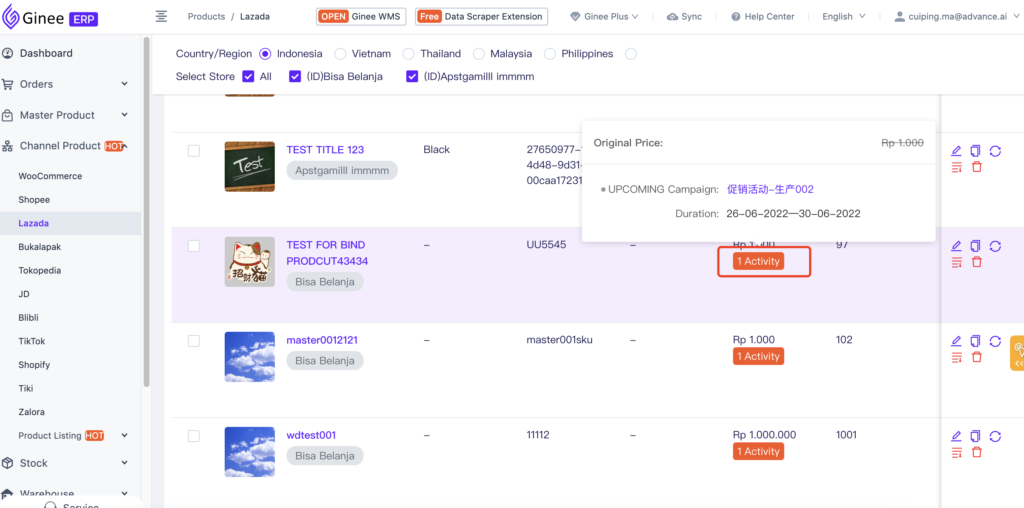
Task: Sync the TEST TITLE 123 product row
Action: coord(995,151)
